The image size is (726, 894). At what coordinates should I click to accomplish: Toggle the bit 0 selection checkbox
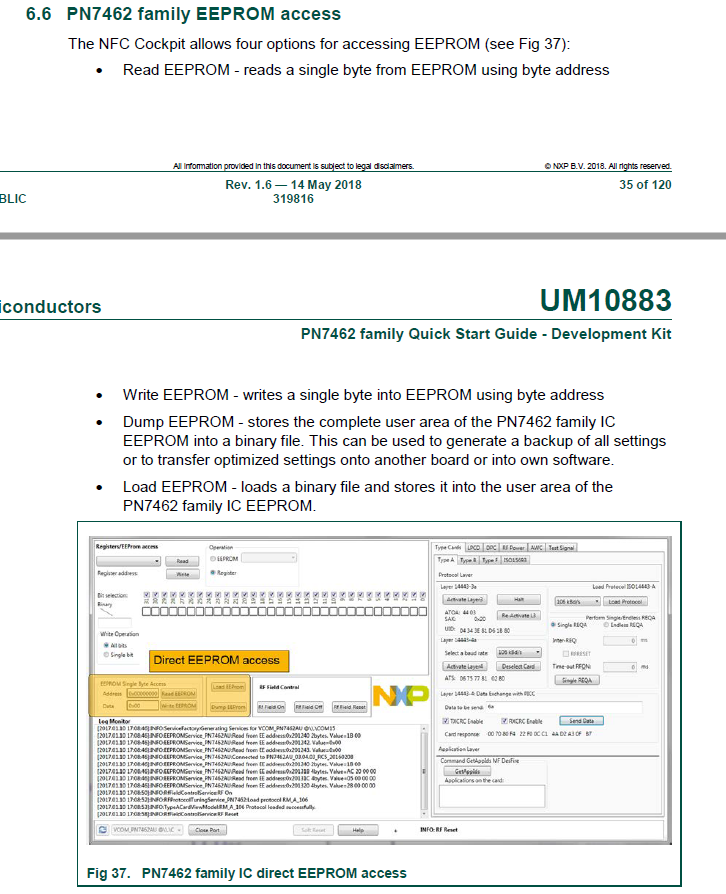423,595
